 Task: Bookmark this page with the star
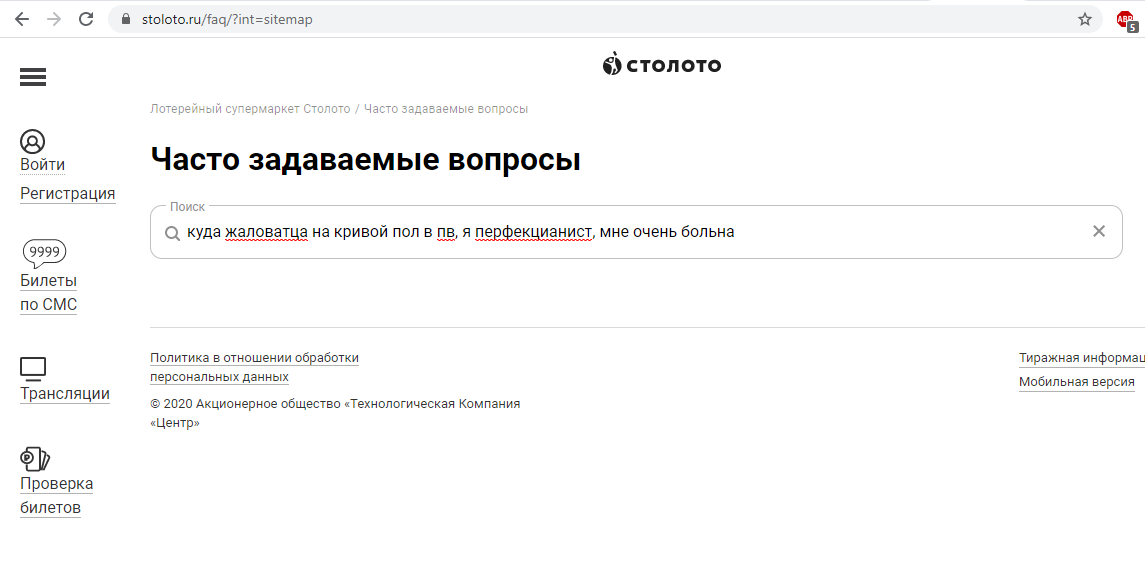click(x=1085, y=19)
